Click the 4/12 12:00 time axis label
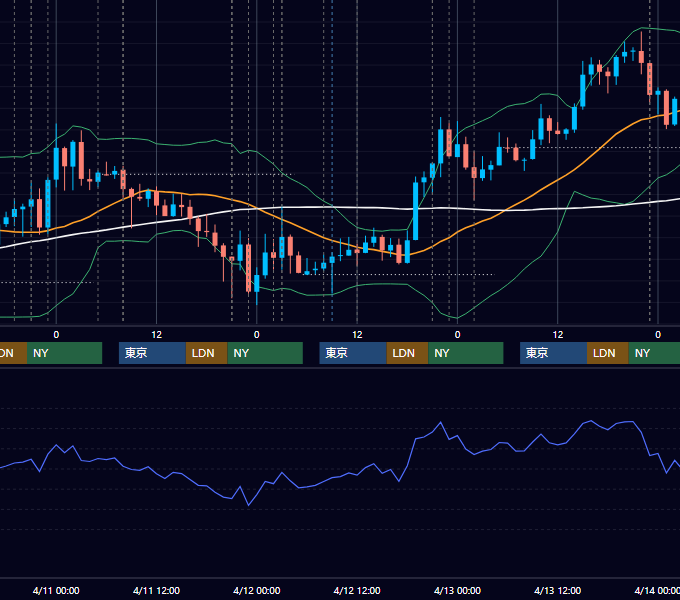The height and width of the screenshot is (600, 680). 357,590
